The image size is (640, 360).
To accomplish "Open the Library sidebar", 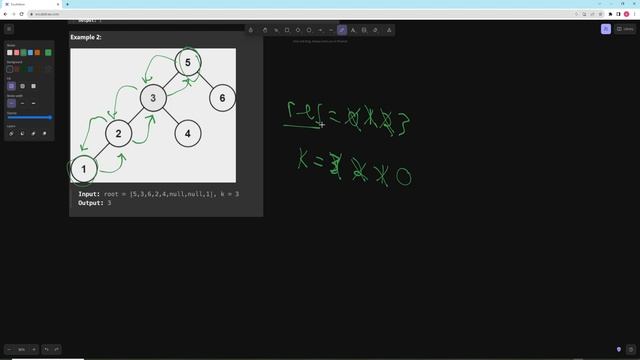I will coord(625,29).
